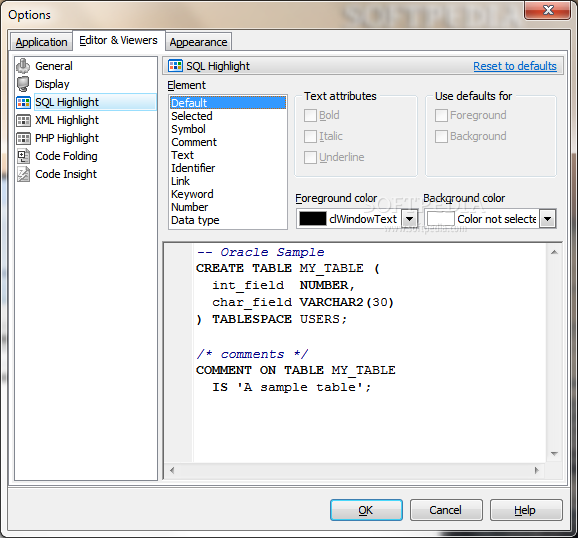Click the "IS 'A sample table';" line

[x=292, y=387]
